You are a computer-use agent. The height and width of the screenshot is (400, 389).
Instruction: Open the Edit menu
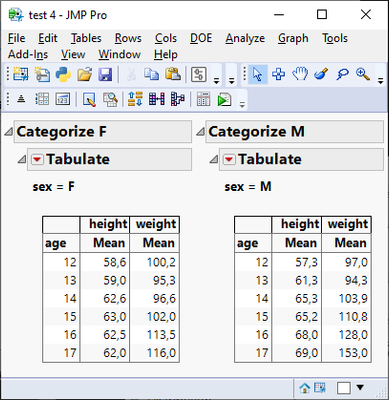click(x=48, y=38)
